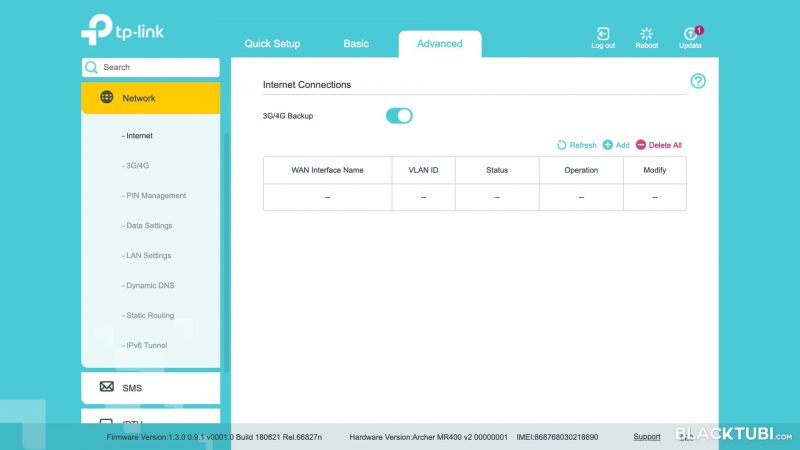Click the Operation column header
Image resolution: width=800 pixels, height=450 pixels.
581,170
